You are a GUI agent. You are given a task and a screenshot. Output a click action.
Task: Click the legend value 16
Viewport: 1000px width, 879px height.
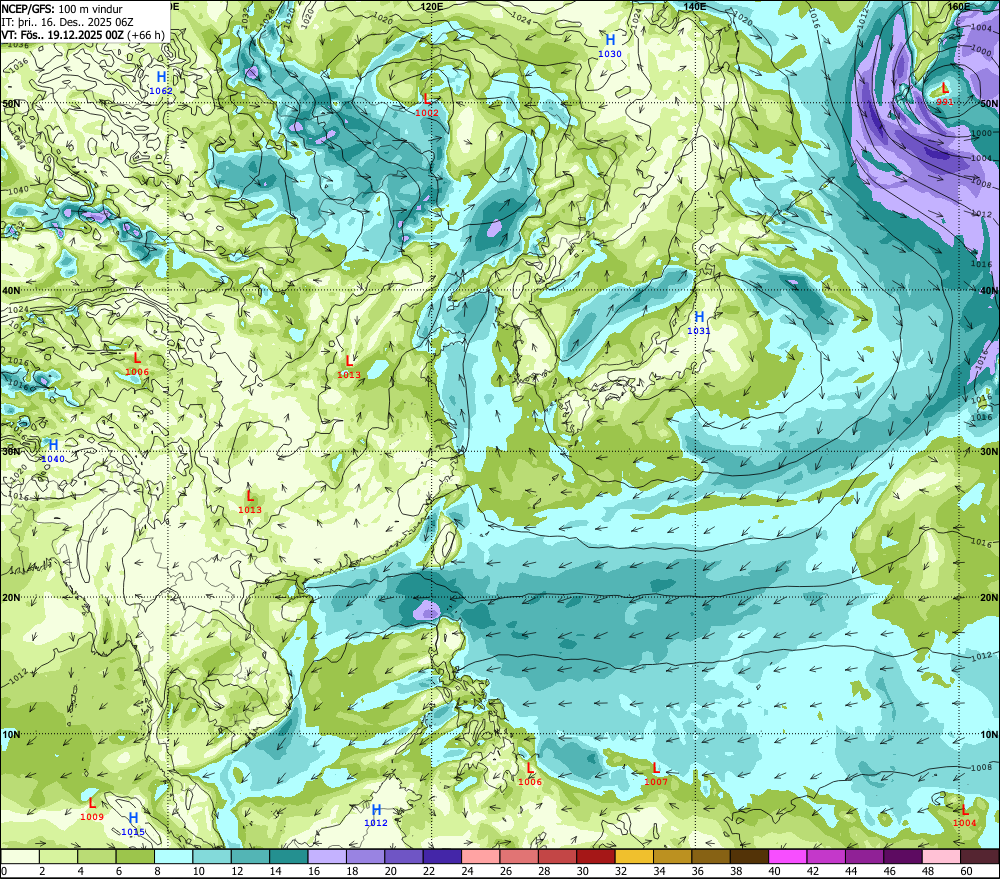[314, 871]
